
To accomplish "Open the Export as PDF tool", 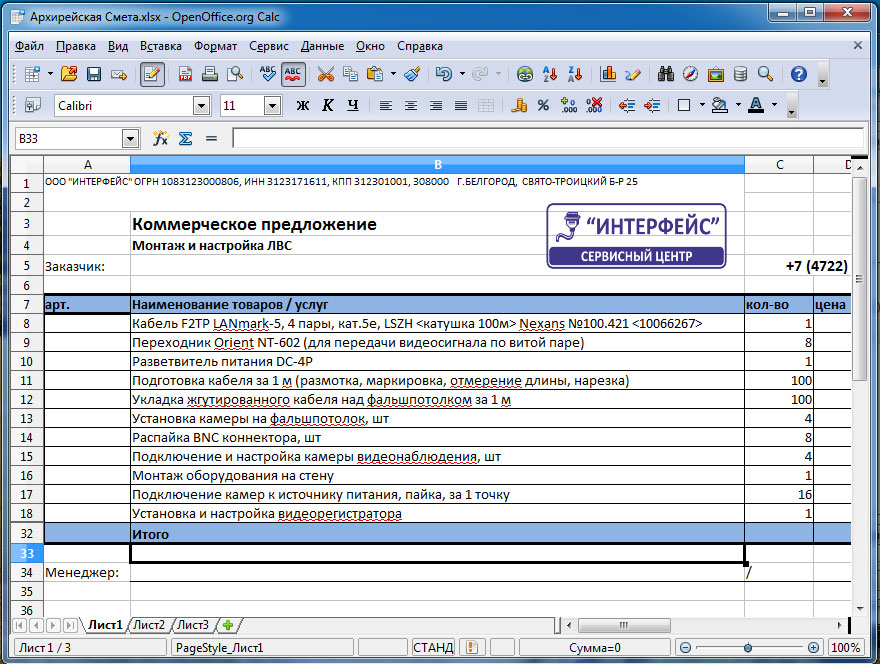I will (x=185, y=74).
